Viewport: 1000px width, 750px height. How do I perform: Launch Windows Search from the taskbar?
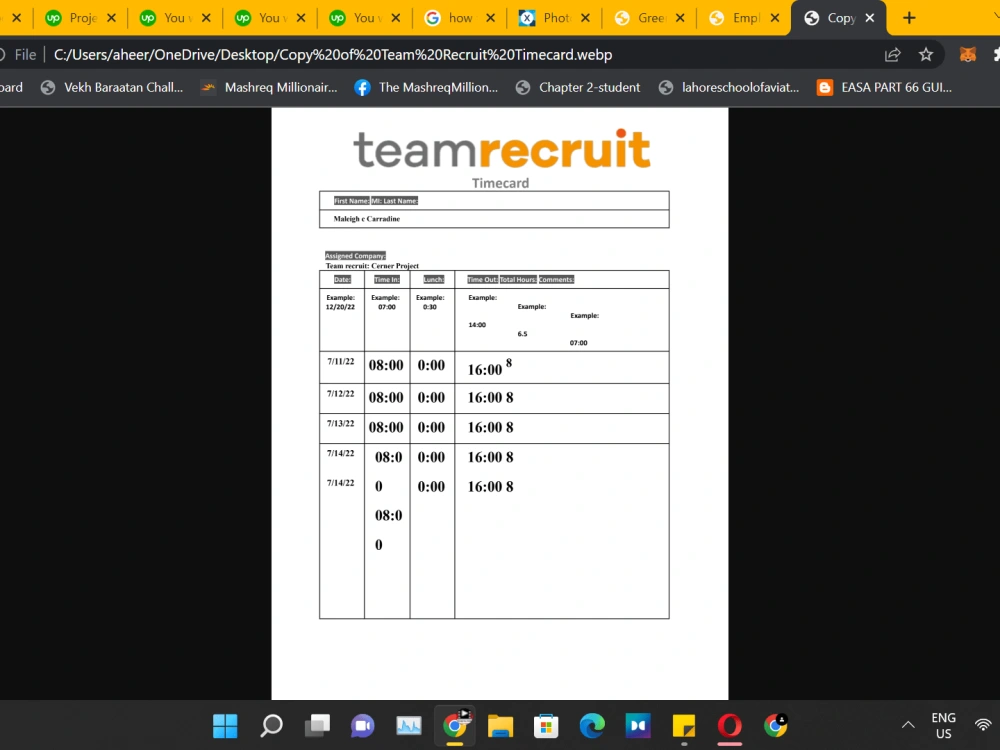pyautogui.click(x=270, y=725)
